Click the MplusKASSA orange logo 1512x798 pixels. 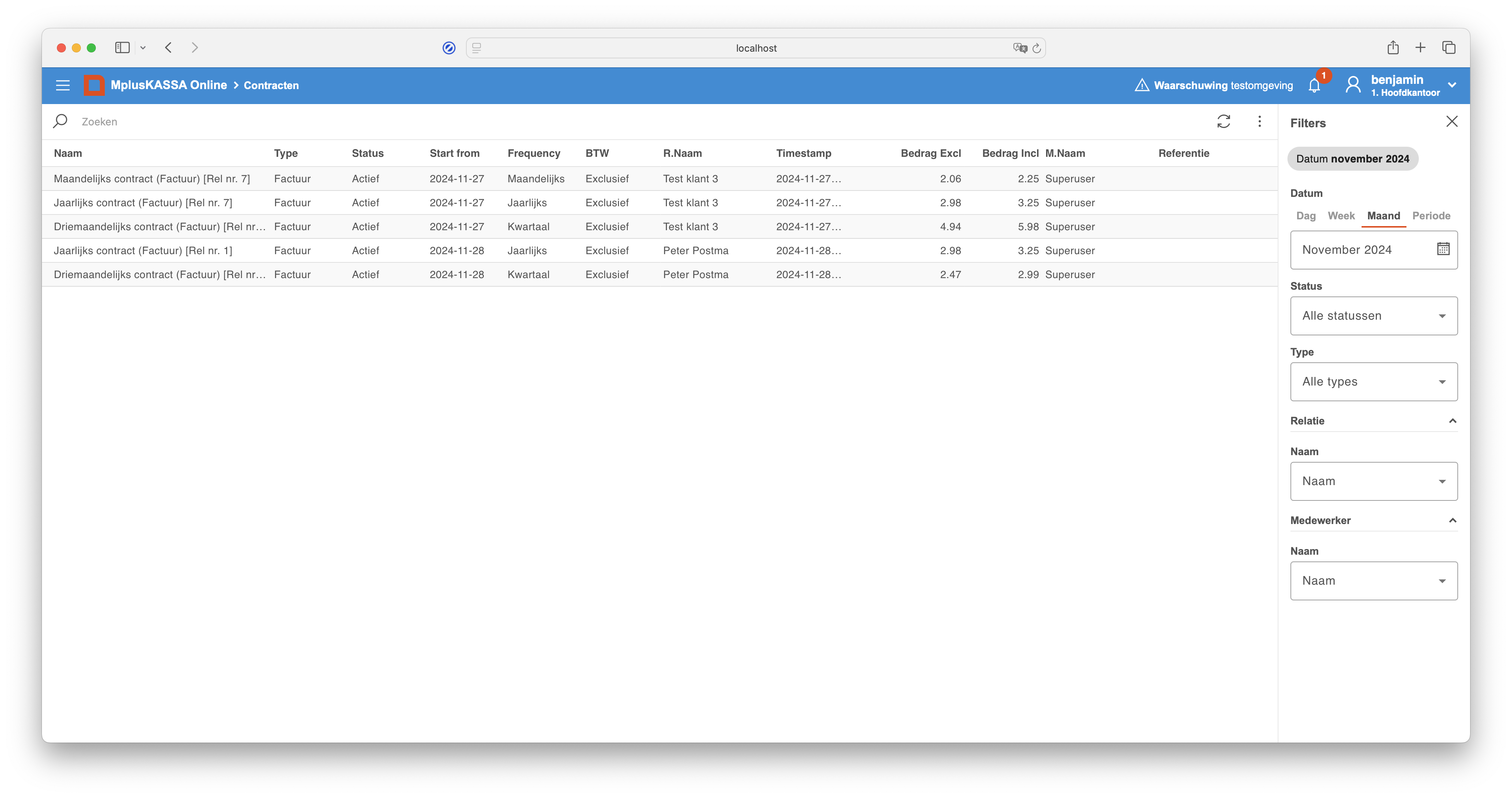[94, 85]
